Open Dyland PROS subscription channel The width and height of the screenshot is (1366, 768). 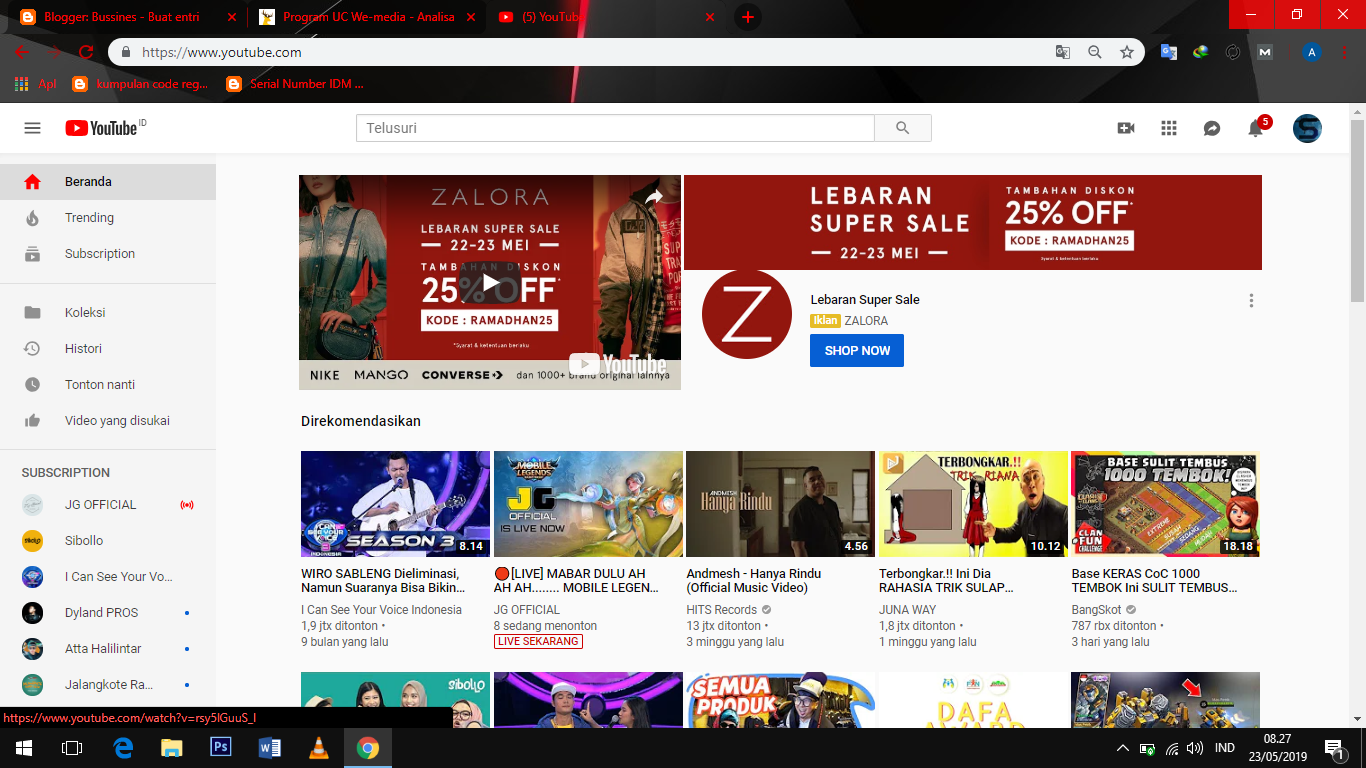pyautogui.click(x=108, y=613)
